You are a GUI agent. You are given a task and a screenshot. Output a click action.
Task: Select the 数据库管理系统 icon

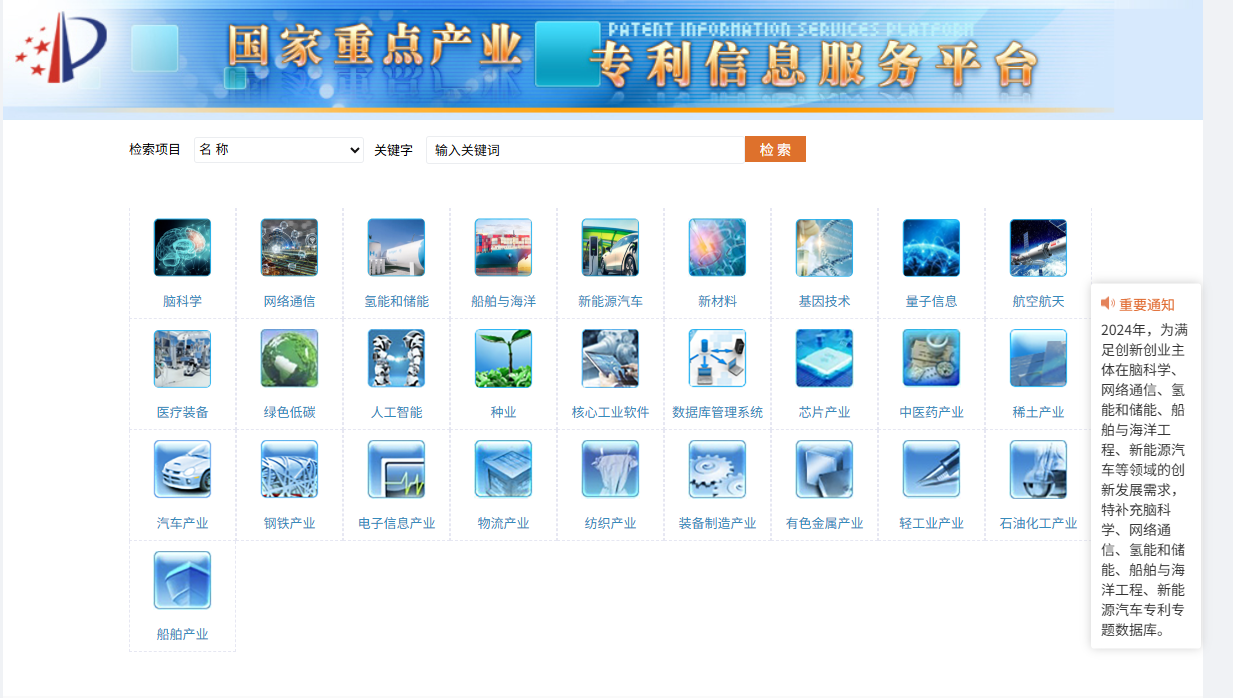pos(717,359)
